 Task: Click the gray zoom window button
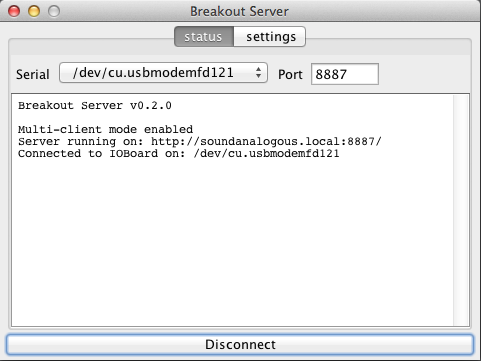[x=54, y=11]
